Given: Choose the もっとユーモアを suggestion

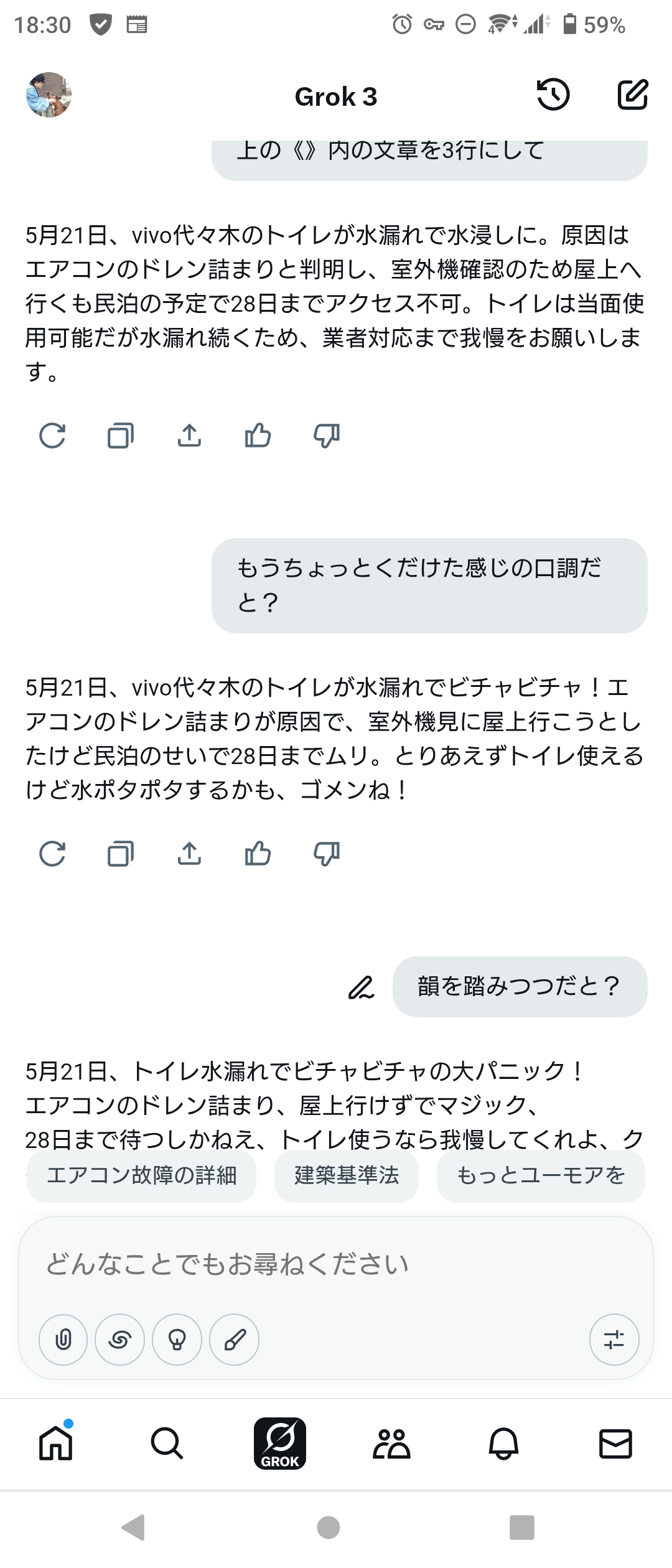Looking at the screenshot, I should point(541,1175).
